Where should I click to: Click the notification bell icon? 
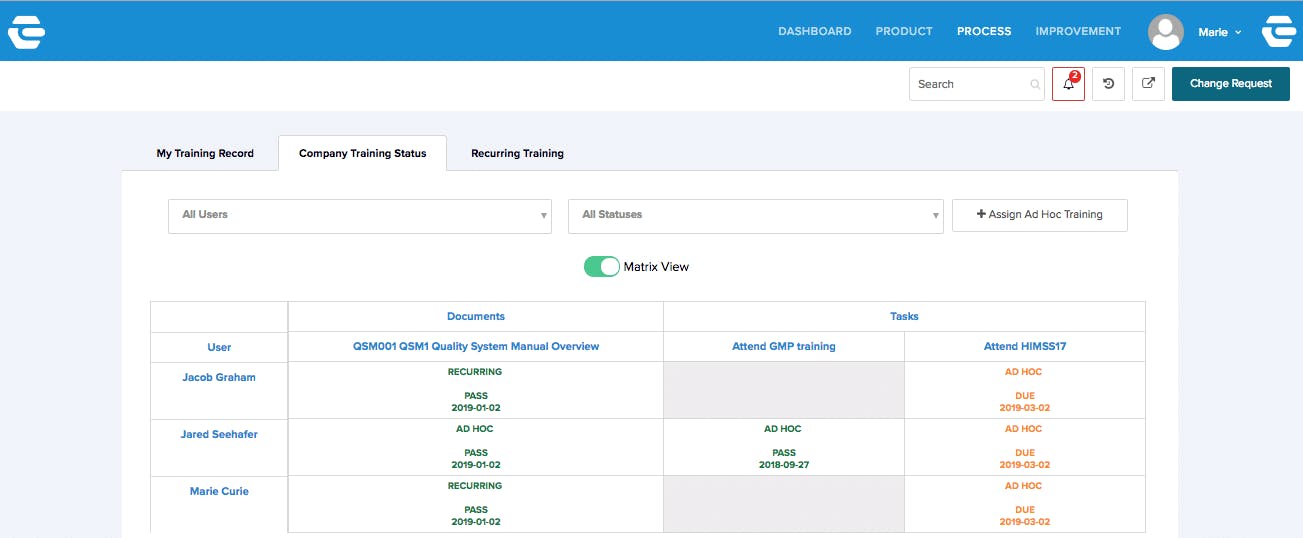pos(1068,84)
